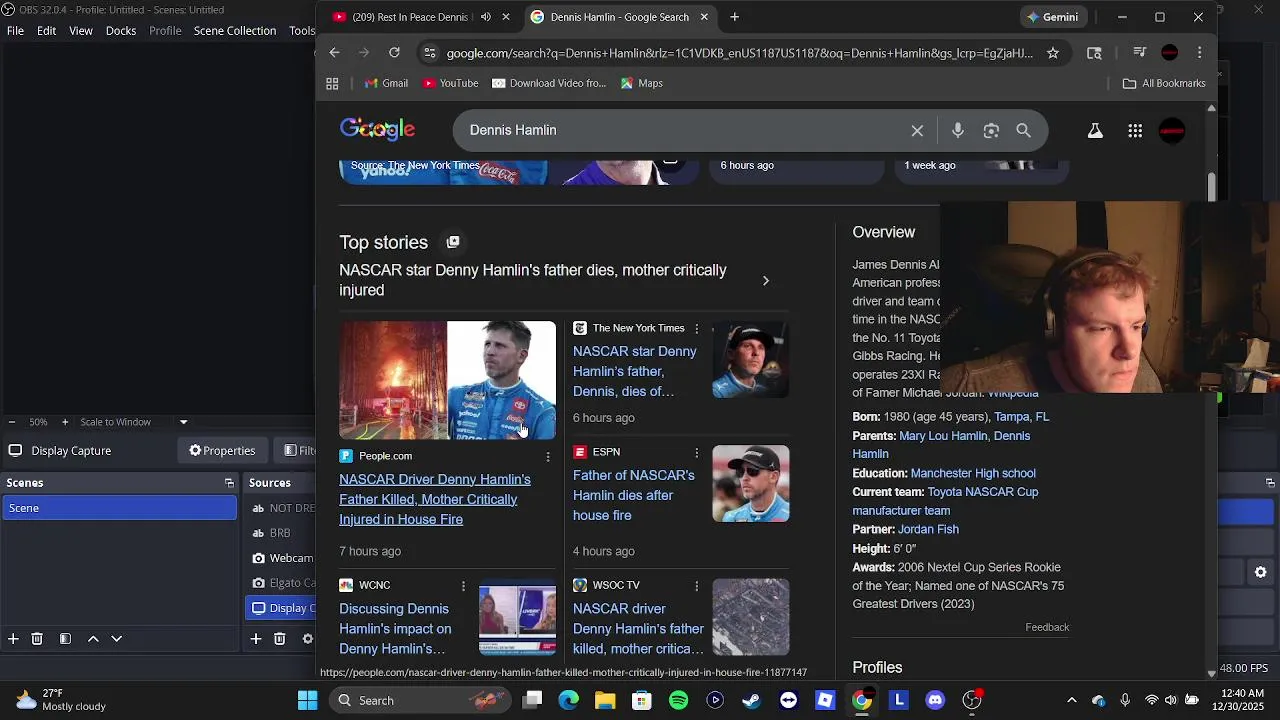Search by image with Google Lens
Screen dimensions: 1280x720
pyautogui.click(x=991, y=130)
